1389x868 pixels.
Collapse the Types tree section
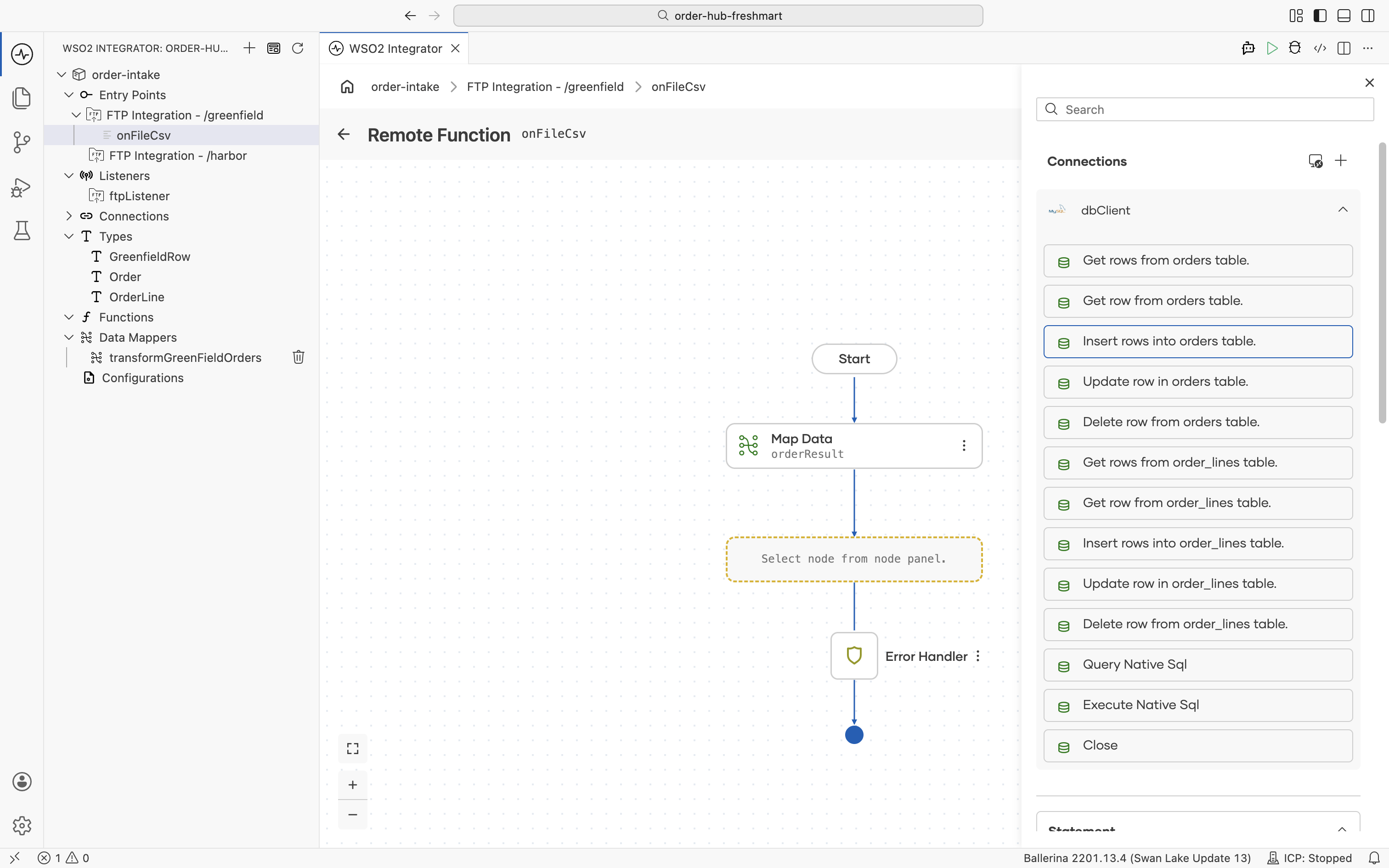tap(69, 236)
